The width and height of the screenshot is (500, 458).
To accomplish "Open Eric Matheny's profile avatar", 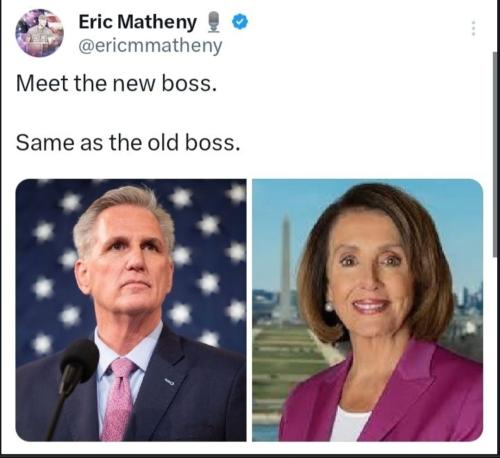I will pyautogui.click(x=39, y=33).
